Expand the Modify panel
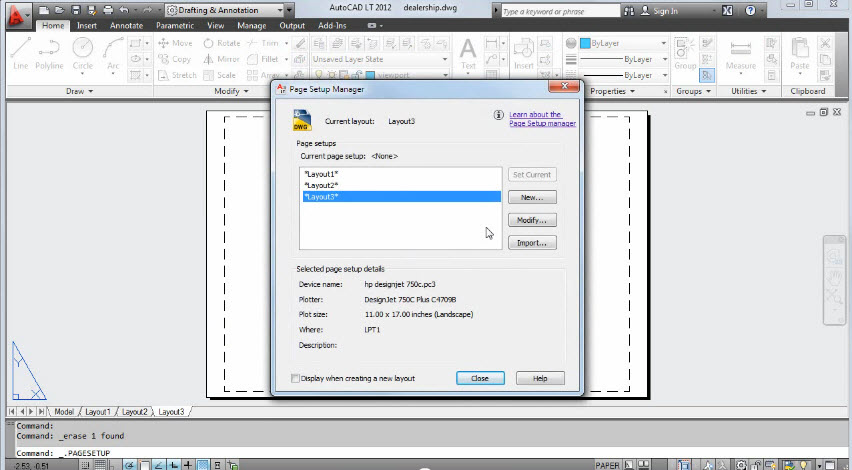 [x=231, y=91]
